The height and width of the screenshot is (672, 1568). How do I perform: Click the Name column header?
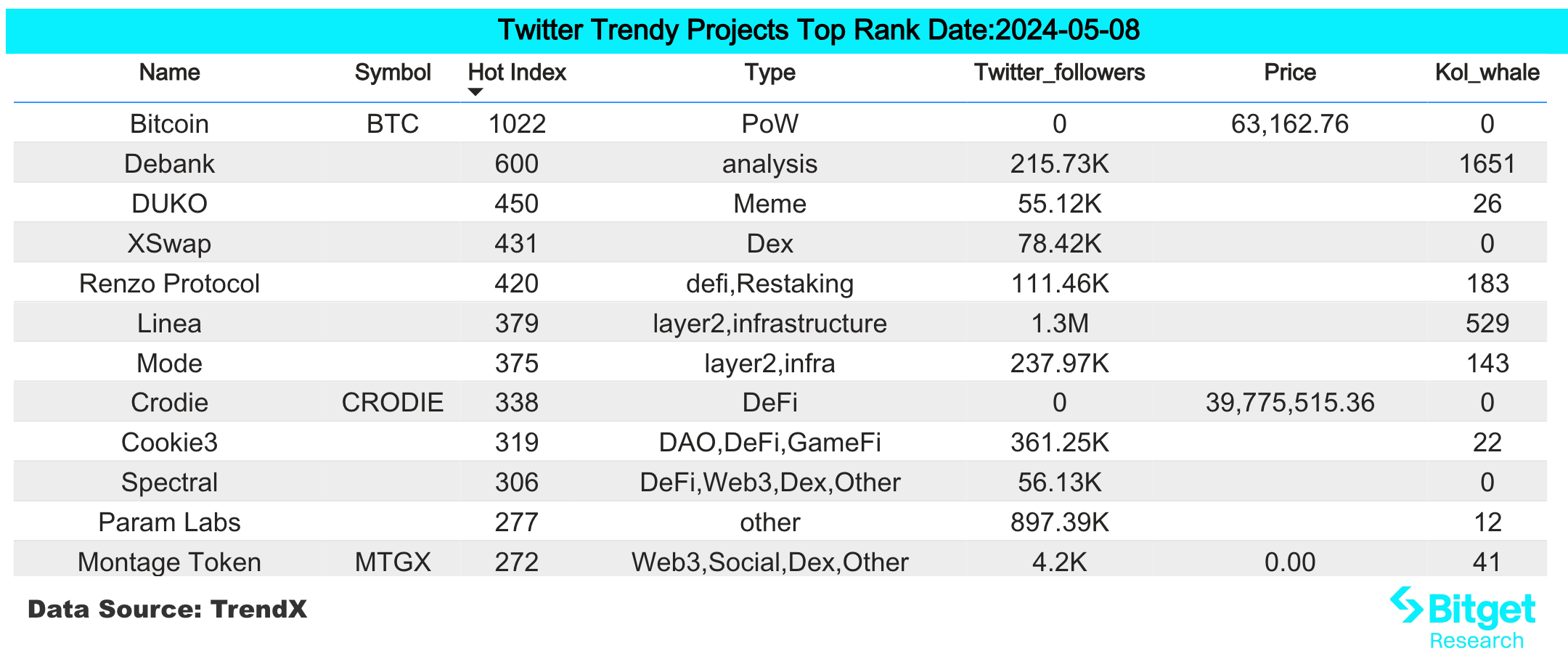(169, 73)
